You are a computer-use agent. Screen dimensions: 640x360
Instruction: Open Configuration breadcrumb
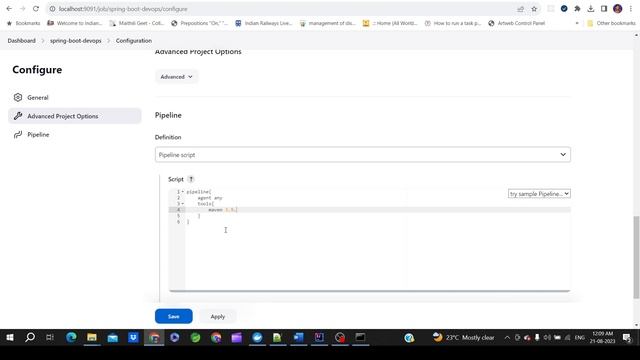pos(134,41)
